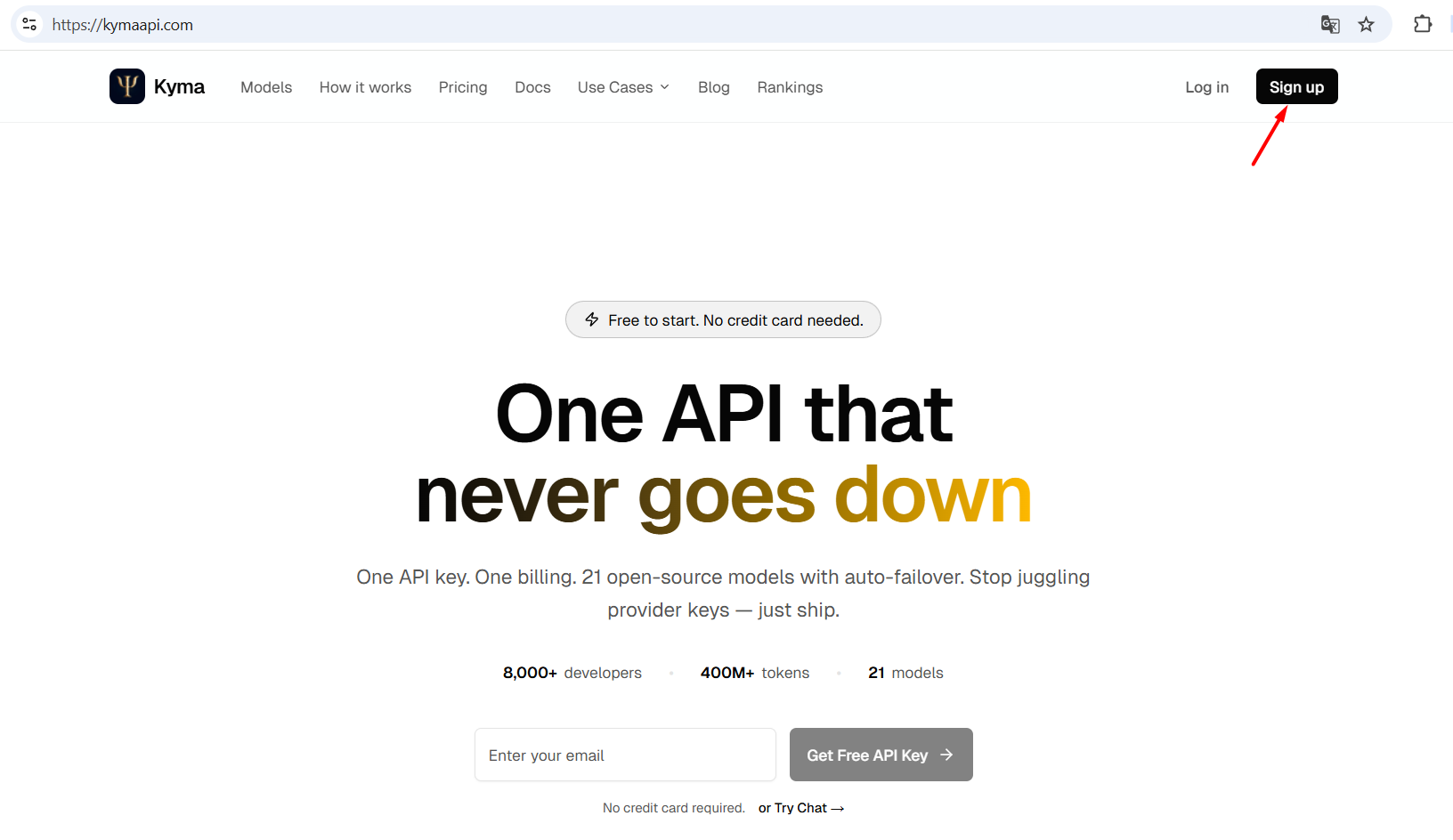Open the Pricing page
1453x840 pixels.
click(x=463, y=87)
